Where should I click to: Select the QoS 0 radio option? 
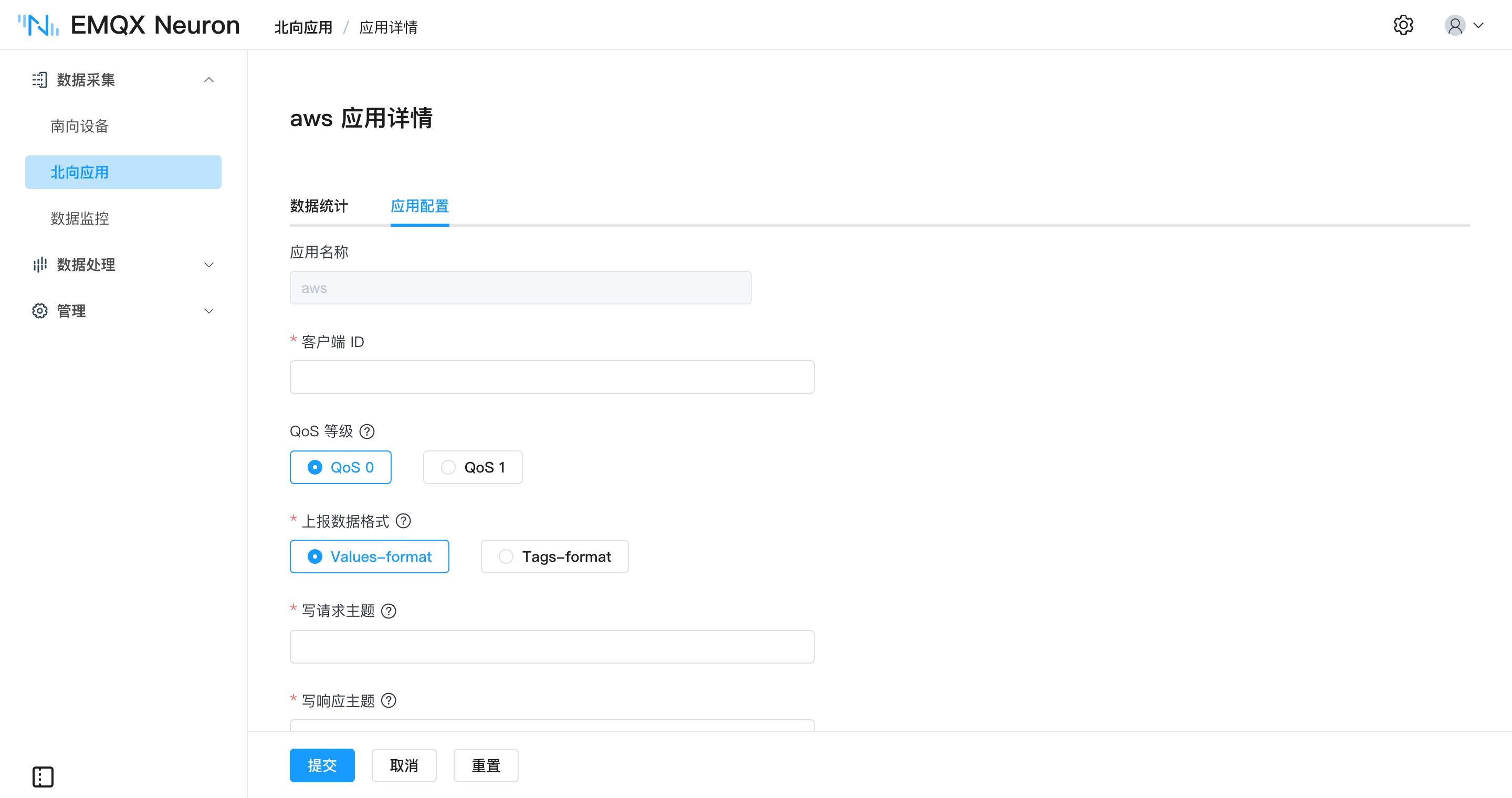pyautogui.click(x=340, y=467)
